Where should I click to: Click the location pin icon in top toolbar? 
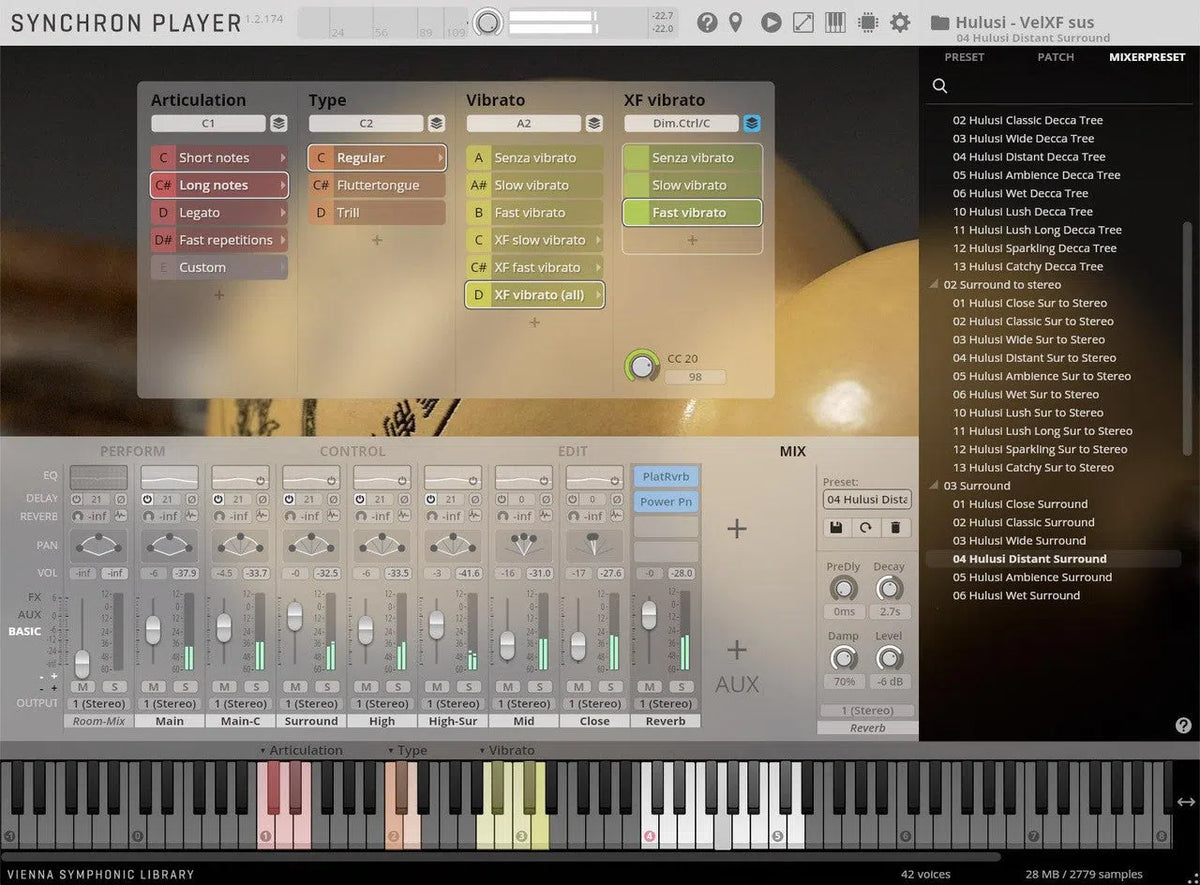click(736, 22)
